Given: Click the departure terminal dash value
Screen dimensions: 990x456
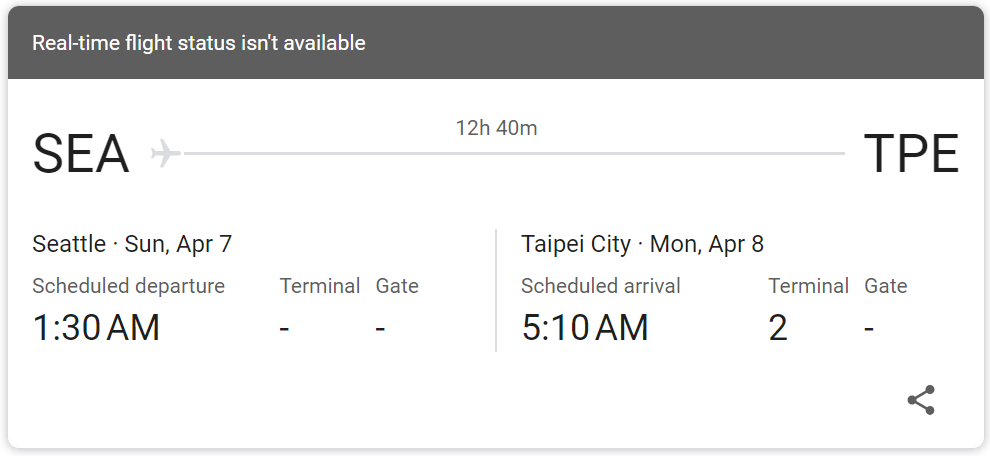Looking at the screenshot, I should click(x=285, y=329).
